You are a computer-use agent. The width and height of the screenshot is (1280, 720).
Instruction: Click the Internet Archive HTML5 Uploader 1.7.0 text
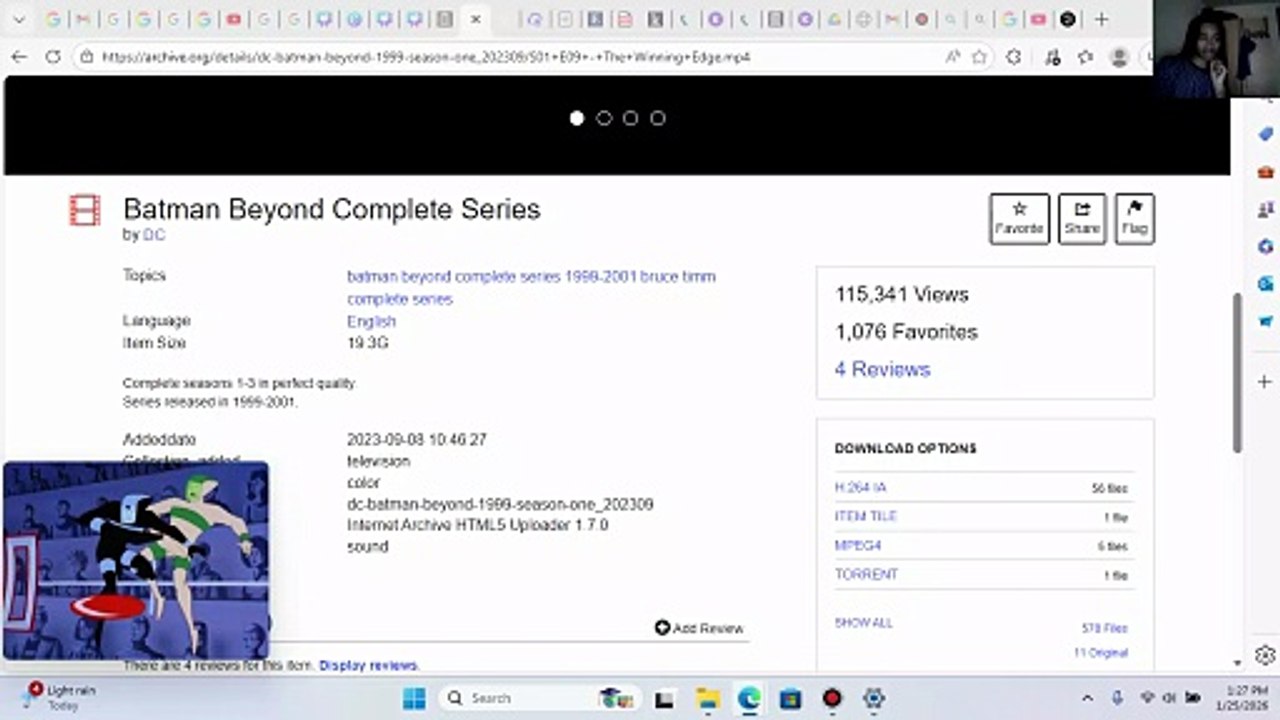click(477, 525)
